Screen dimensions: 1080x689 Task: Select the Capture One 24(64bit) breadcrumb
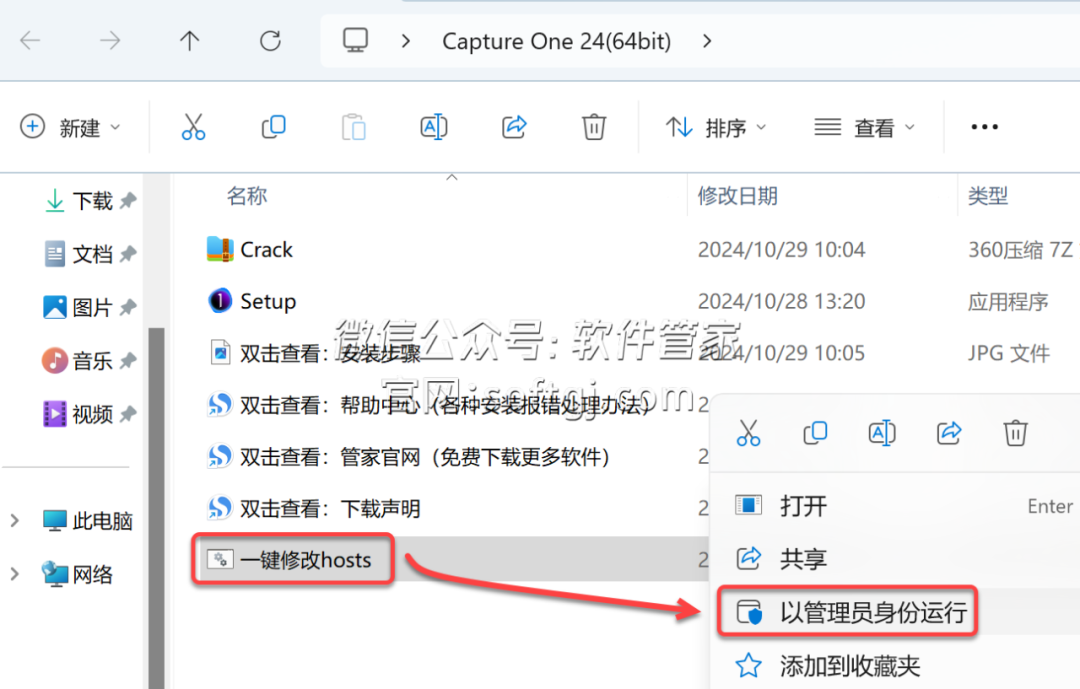[557, 41]
